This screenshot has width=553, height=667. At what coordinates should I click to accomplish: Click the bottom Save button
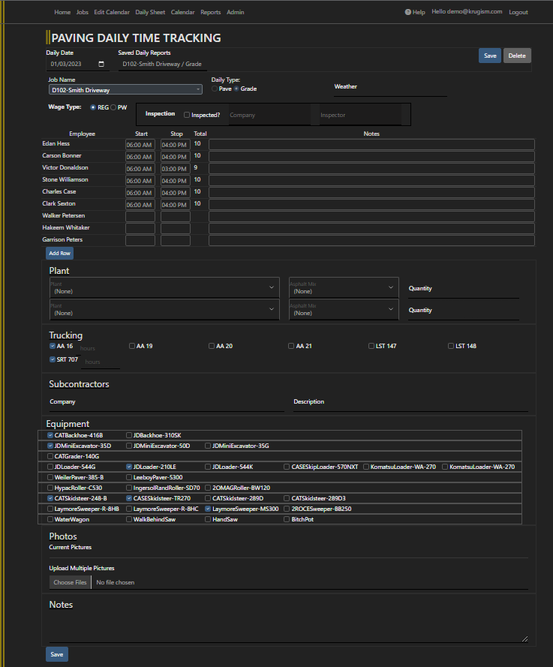point(57,654)
